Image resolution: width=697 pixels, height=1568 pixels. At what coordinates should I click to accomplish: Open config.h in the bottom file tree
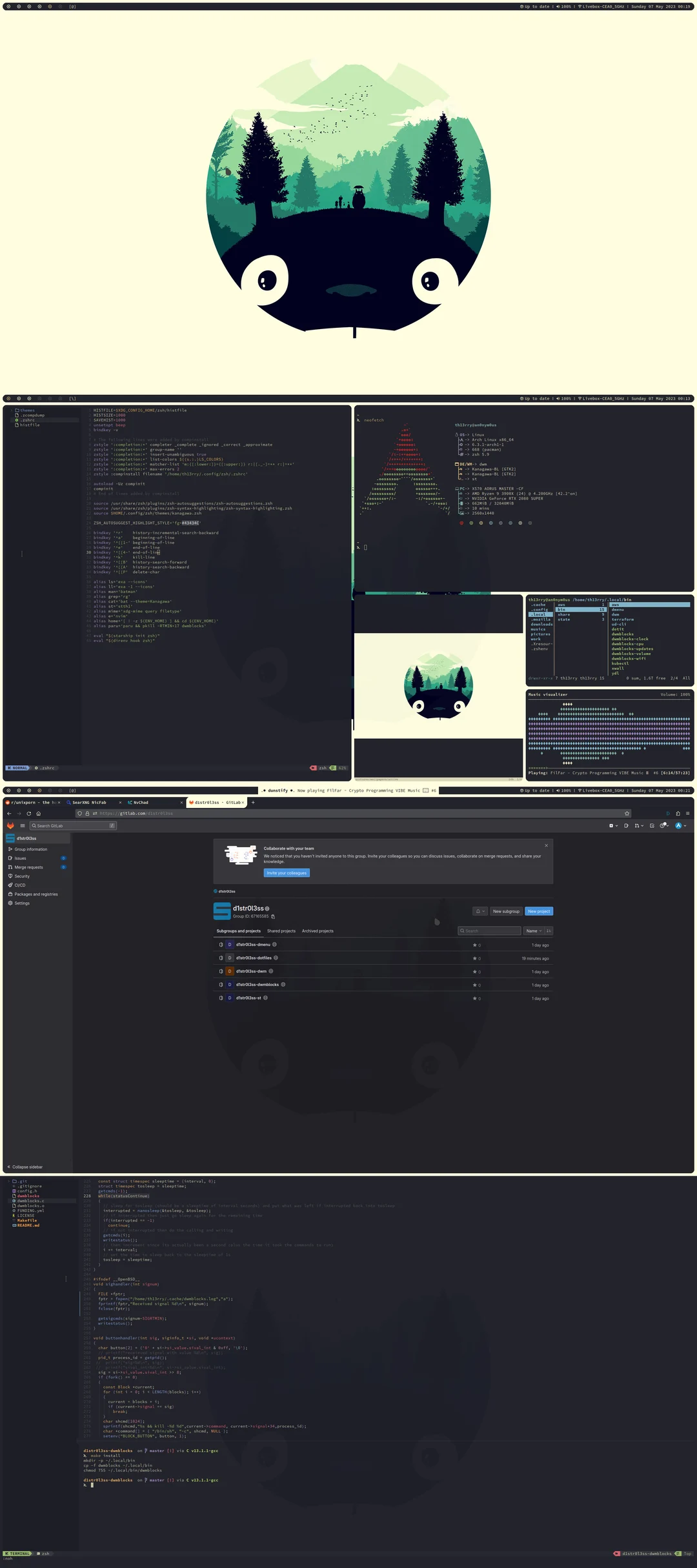[25, 1191]
